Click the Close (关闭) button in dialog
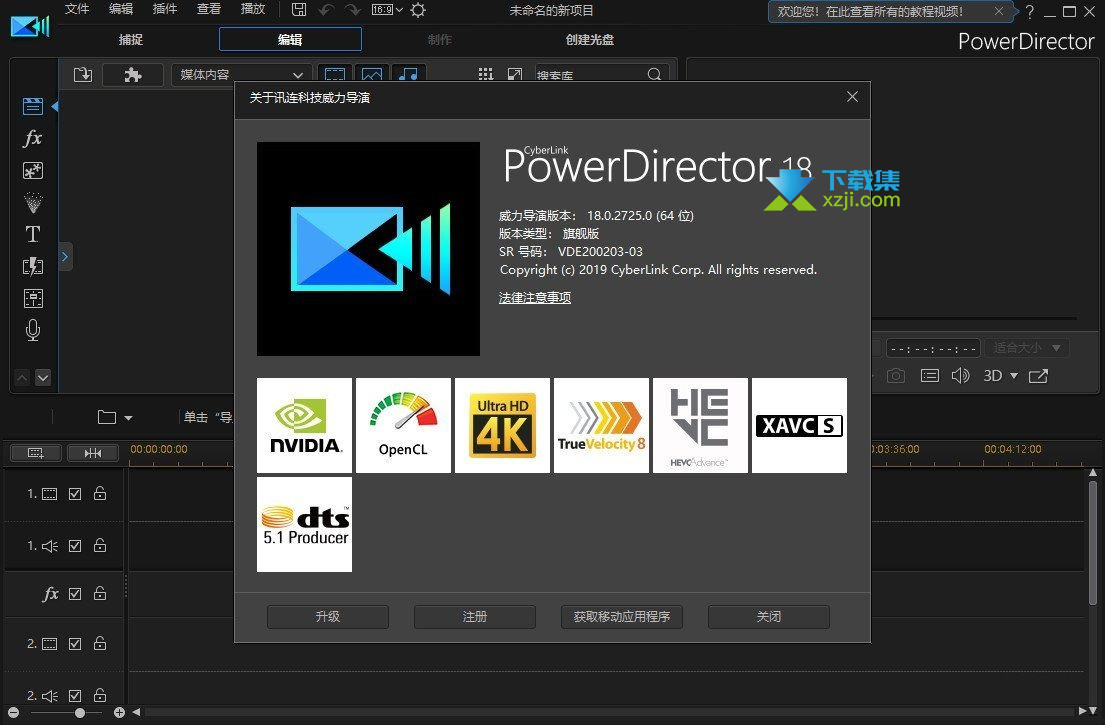Screen dimensions: 1105x725 coord(769,616)
